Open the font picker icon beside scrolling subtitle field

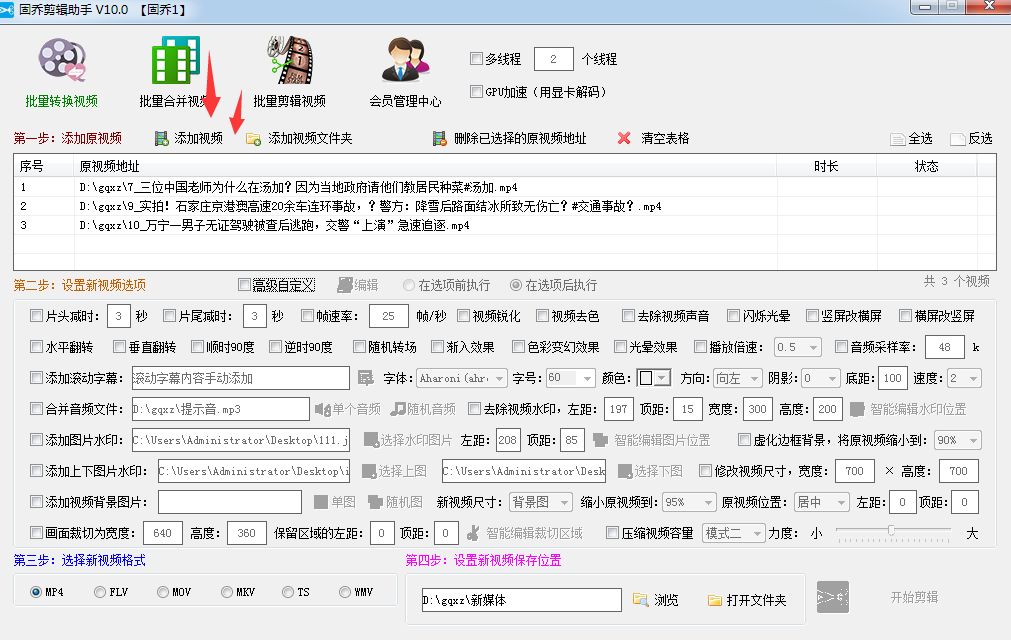[x=366, y=378]
